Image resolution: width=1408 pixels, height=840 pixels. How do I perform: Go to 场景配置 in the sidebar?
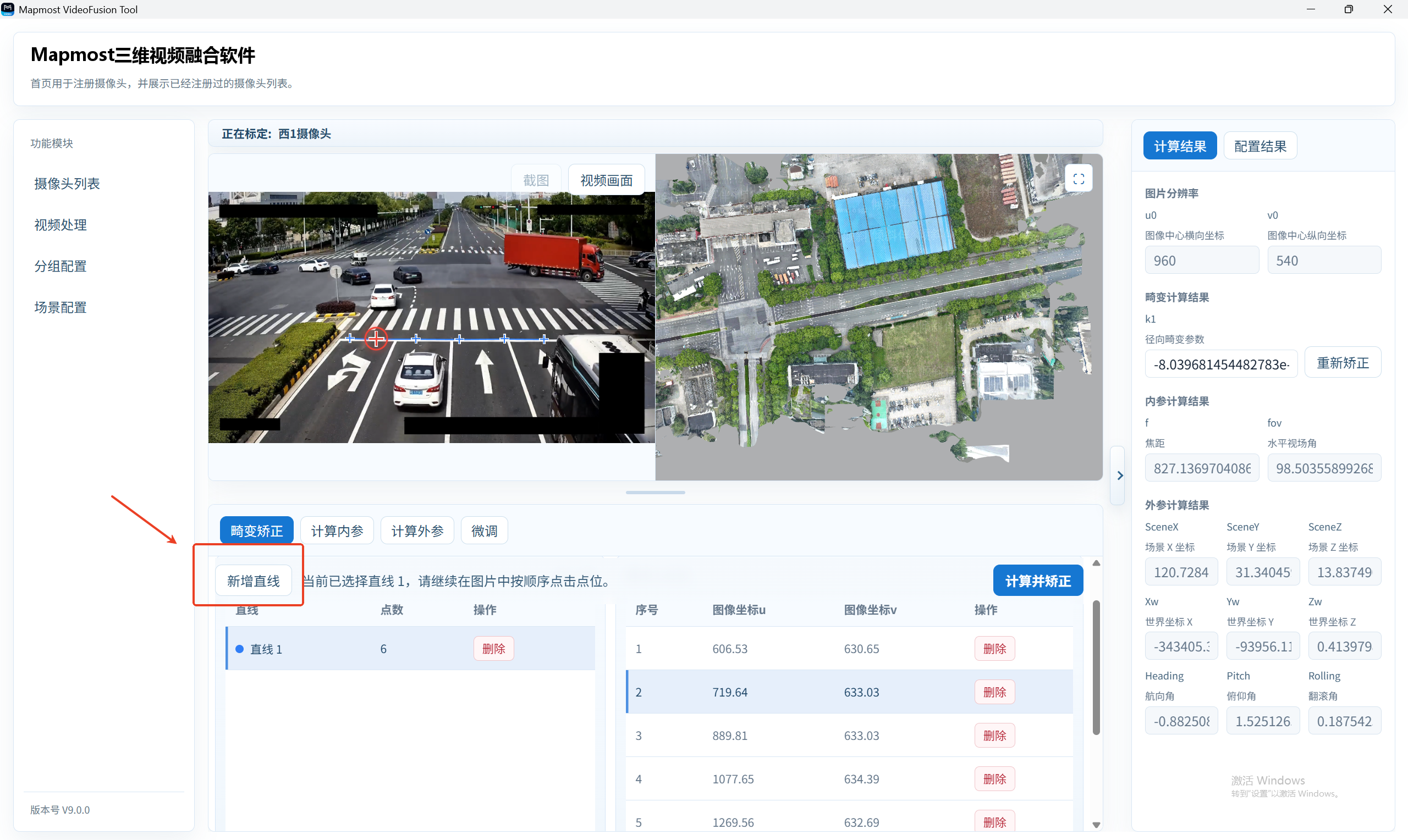(60, 307)
